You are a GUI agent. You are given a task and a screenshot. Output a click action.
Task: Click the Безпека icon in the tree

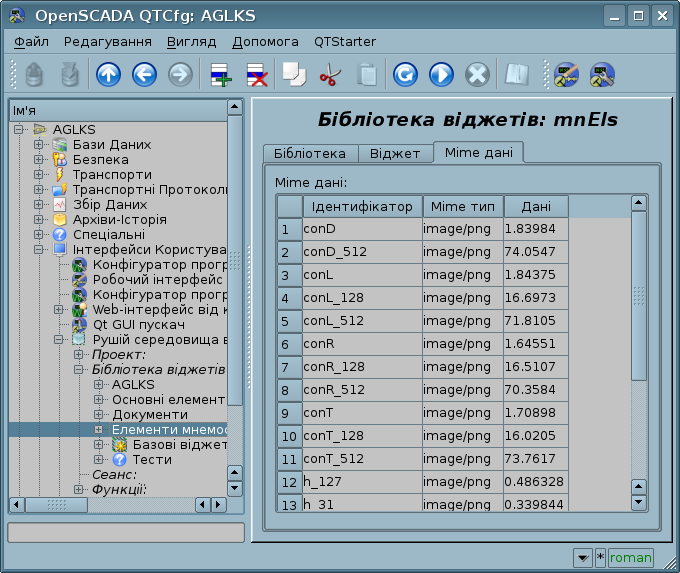(59, 160)
